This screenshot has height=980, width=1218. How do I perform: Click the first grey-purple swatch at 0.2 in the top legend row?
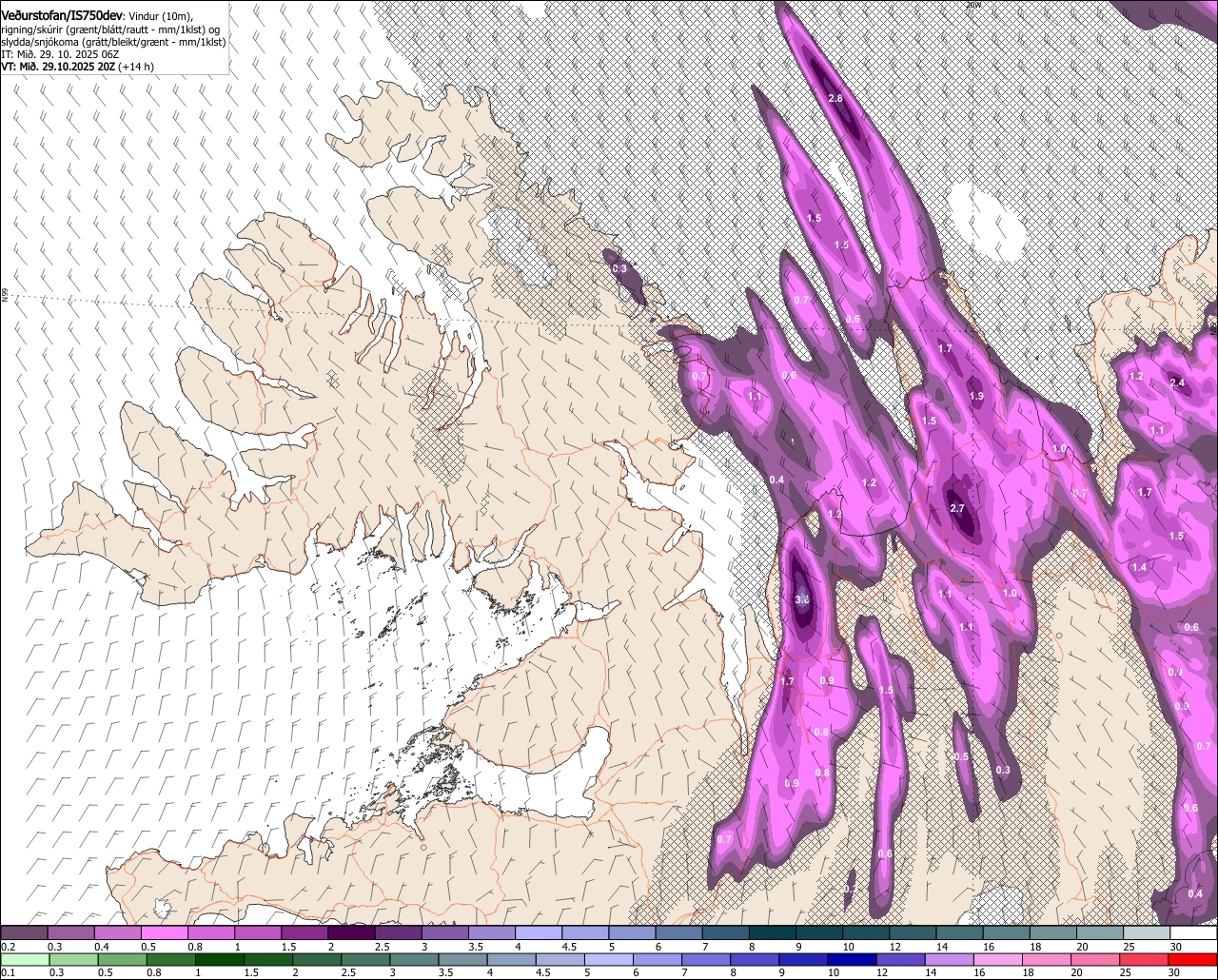25,932
